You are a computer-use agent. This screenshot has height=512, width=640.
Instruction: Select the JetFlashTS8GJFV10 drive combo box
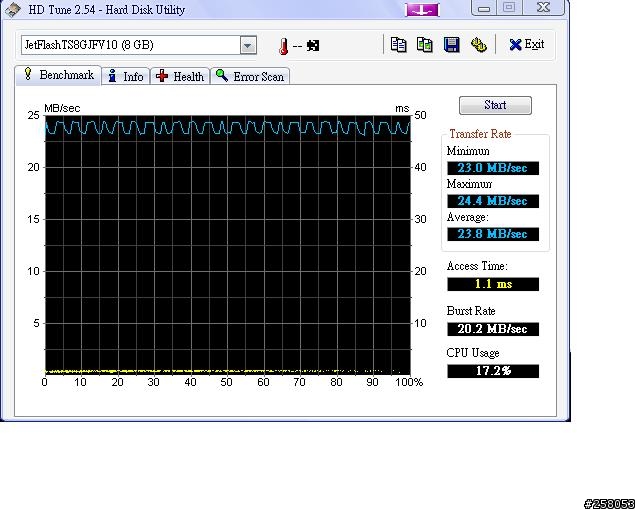click(x=139, y=45)
